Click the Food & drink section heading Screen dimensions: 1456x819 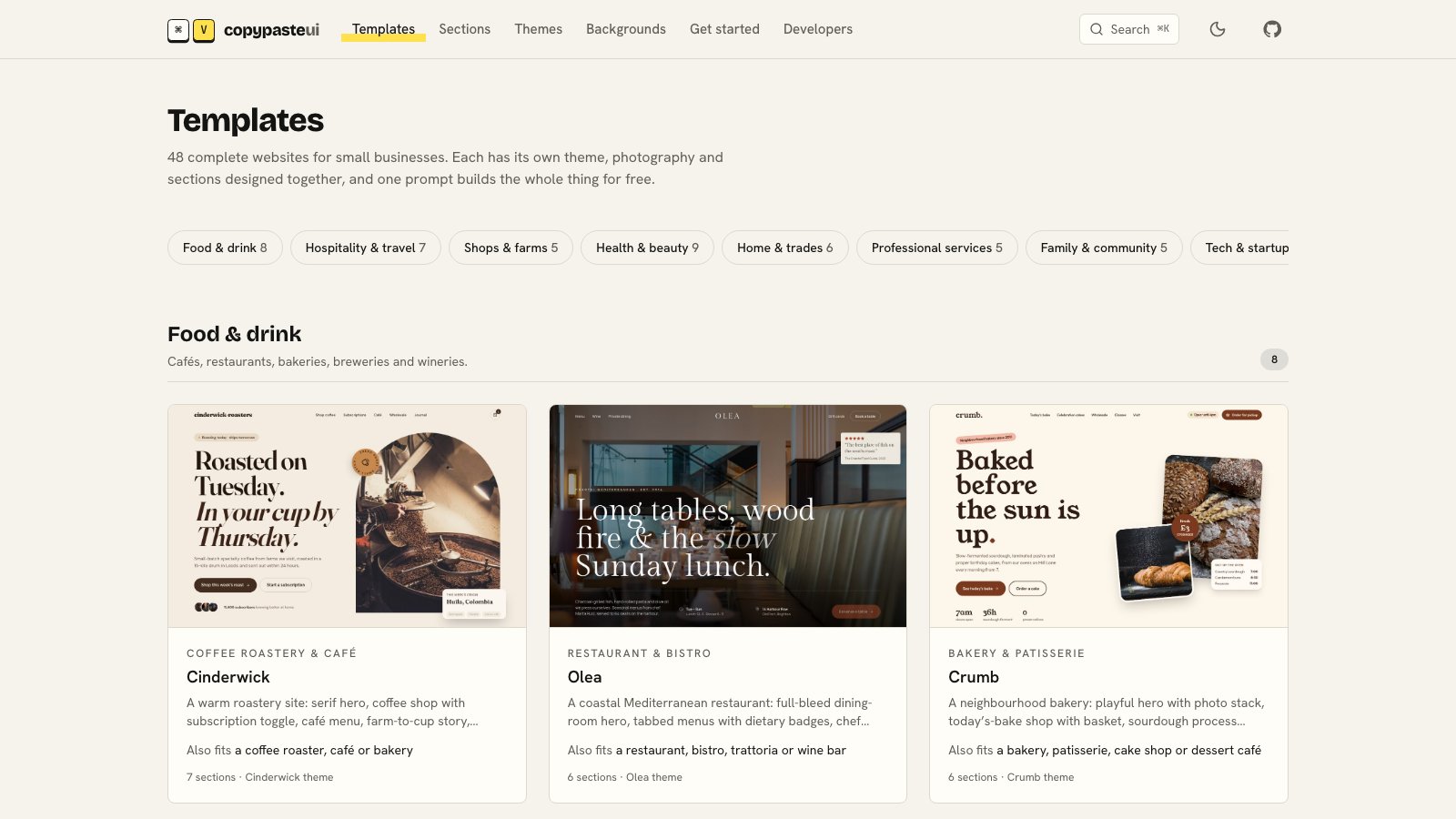click(x=234, y=334)
